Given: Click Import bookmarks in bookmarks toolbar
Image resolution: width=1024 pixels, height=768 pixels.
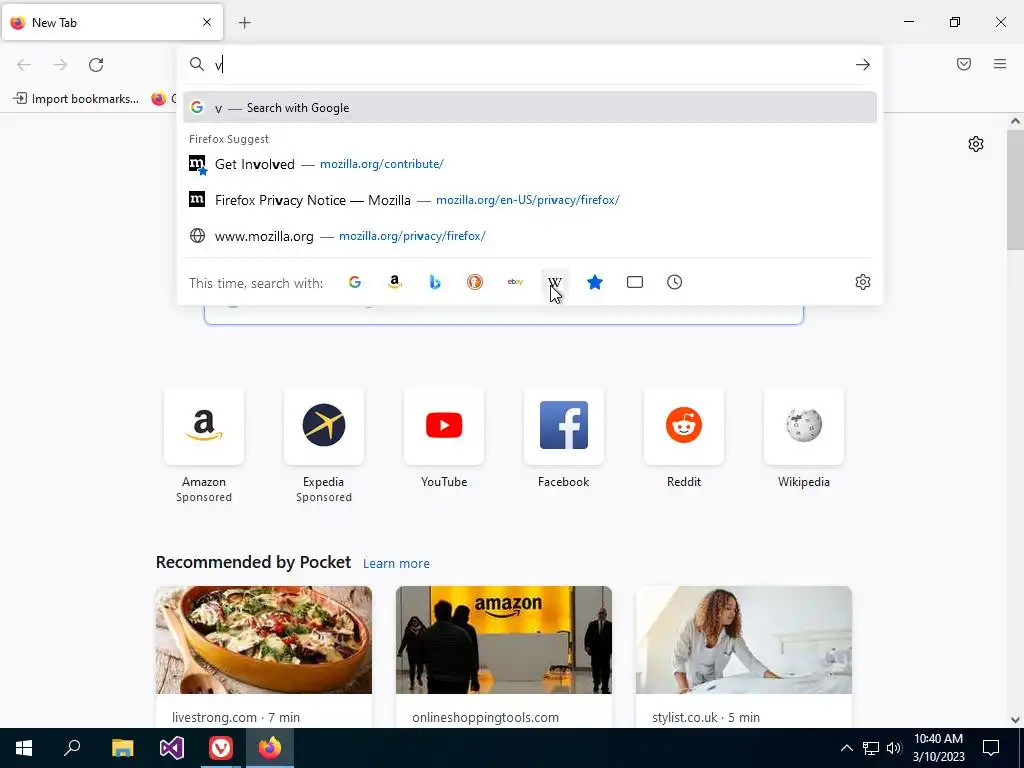Looking at the screenshot, I should point(76,99).
